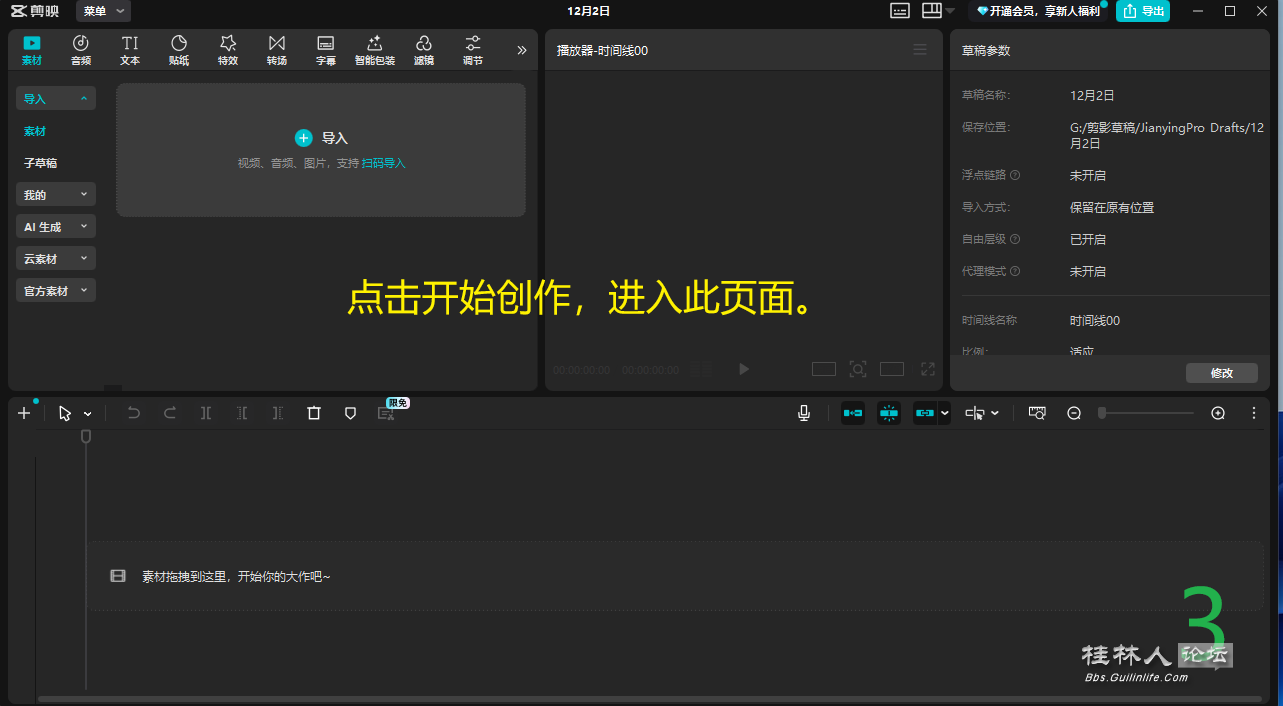Toggle auto snapping in timeline toolbar
Viewport: 1283px width, 706px height.
tap(889, 413)
